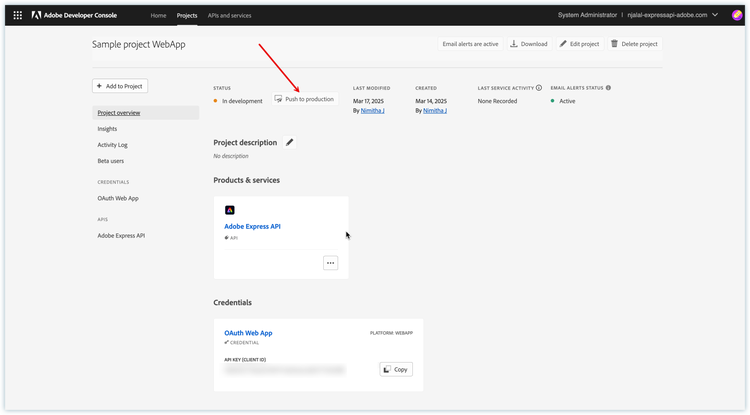Select Adobe Express API under APIs sidebar
750x415 pixels.
click(x=121, y=235)
